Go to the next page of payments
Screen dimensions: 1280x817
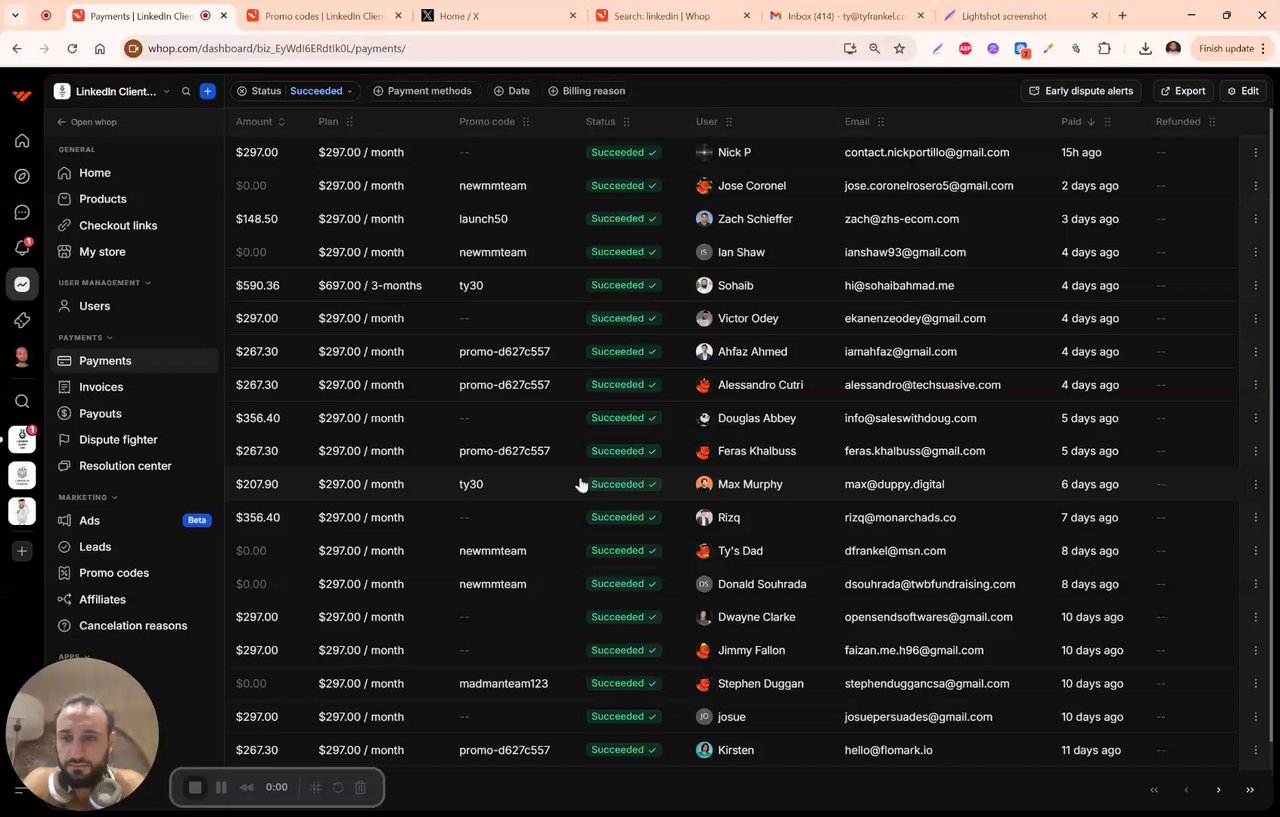click(x=1218, y=790)
